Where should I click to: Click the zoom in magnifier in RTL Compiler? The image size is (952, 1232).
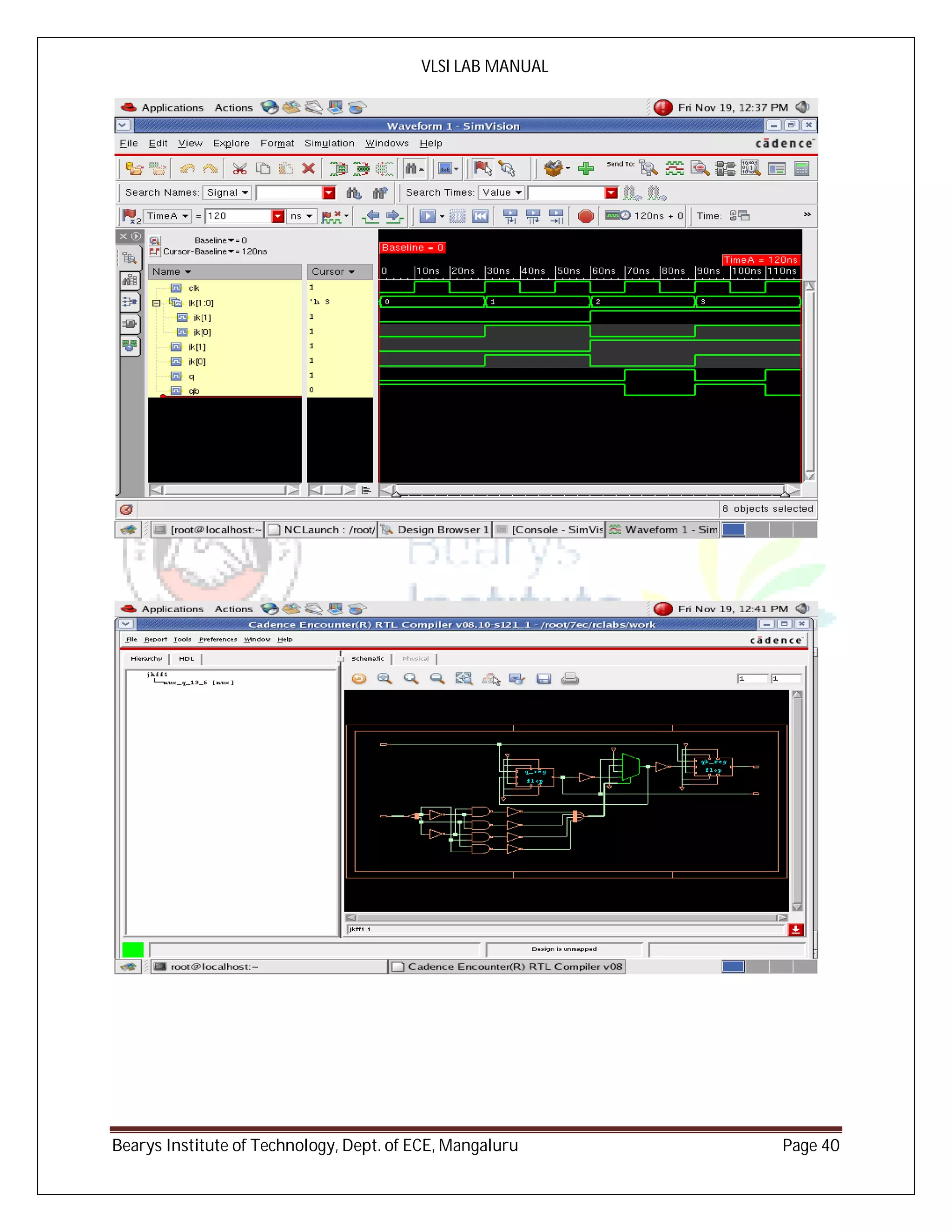click(x=411, y=679)
